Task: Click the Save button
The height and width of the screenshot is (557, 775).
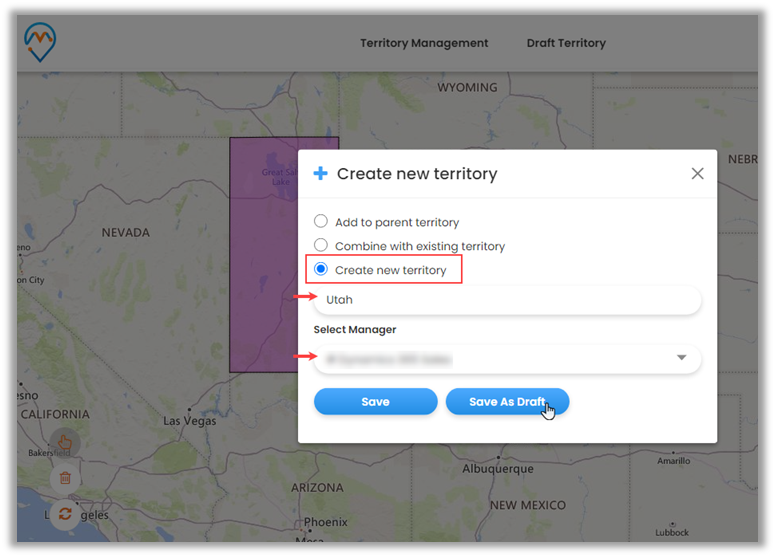Action: pyautogui.click(x=375, y=402)
